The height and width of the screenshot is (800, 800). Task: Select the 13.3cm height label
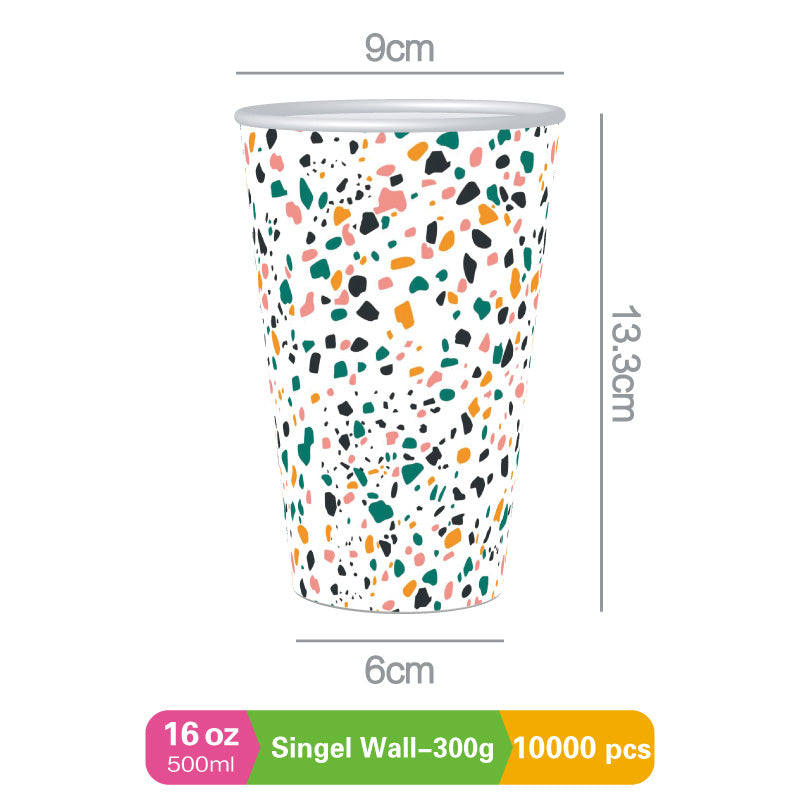(623, 362)
